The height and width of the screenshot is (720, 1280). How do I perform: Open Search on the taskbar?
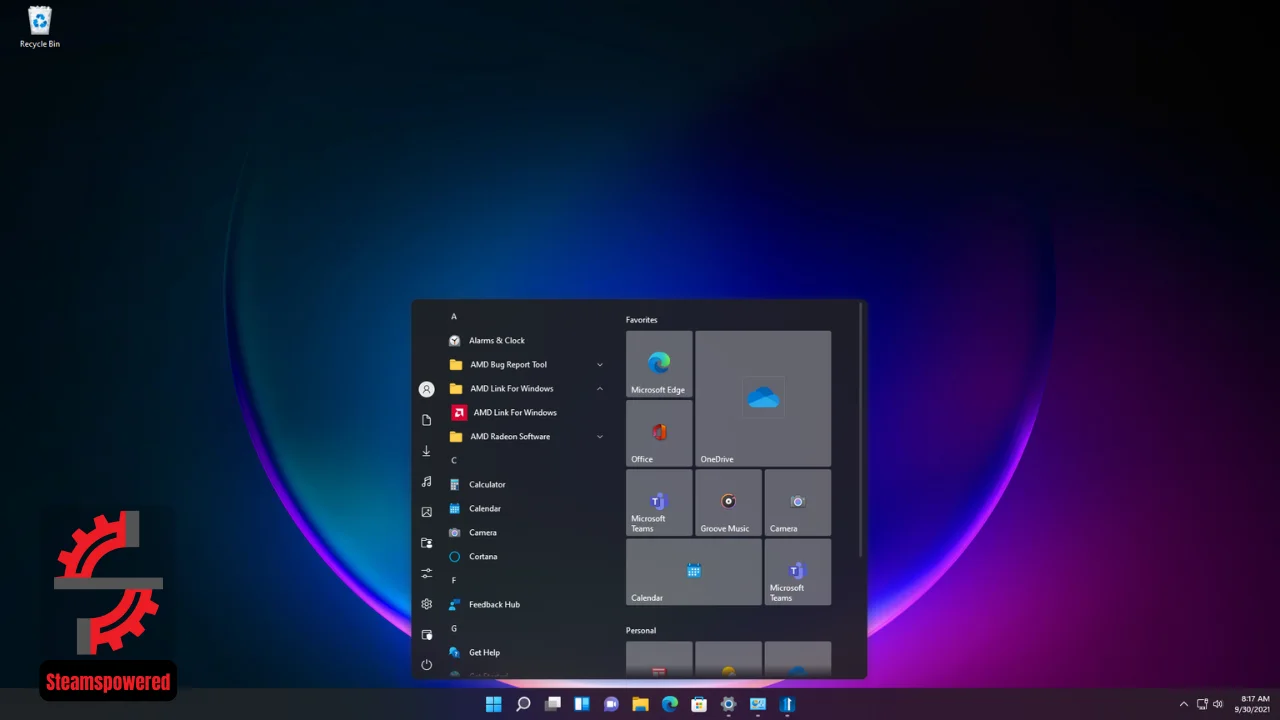523,704
